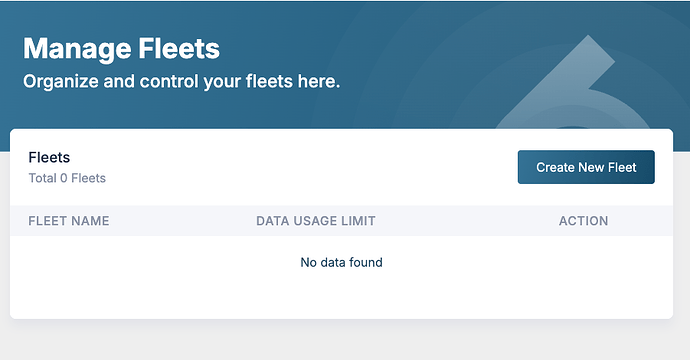690x360 pixels.
Task: Select the Fleets card title
Action: pos(49,158)
